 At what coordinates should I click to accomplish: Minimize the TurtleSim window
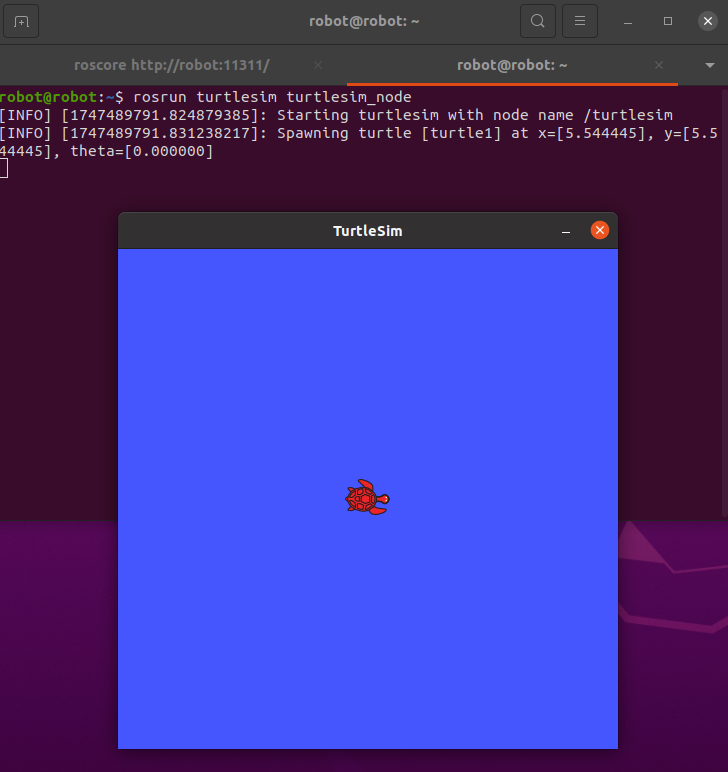point(566,231)
